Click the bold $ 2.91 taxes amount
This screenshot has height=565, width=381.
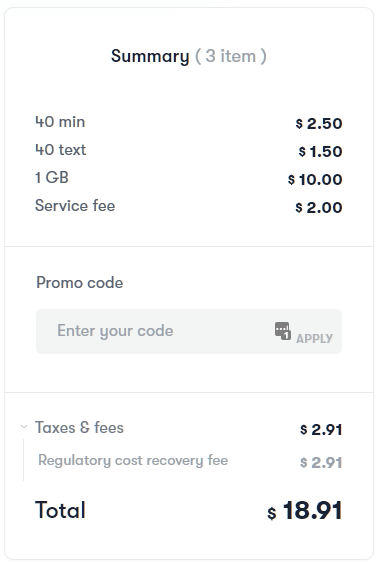coord(321,430)
